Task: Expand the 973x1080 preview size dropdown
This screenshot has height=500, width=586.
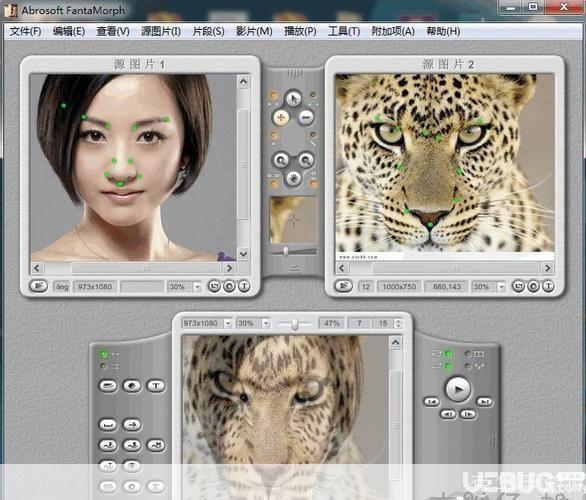Action: (227, 323)
